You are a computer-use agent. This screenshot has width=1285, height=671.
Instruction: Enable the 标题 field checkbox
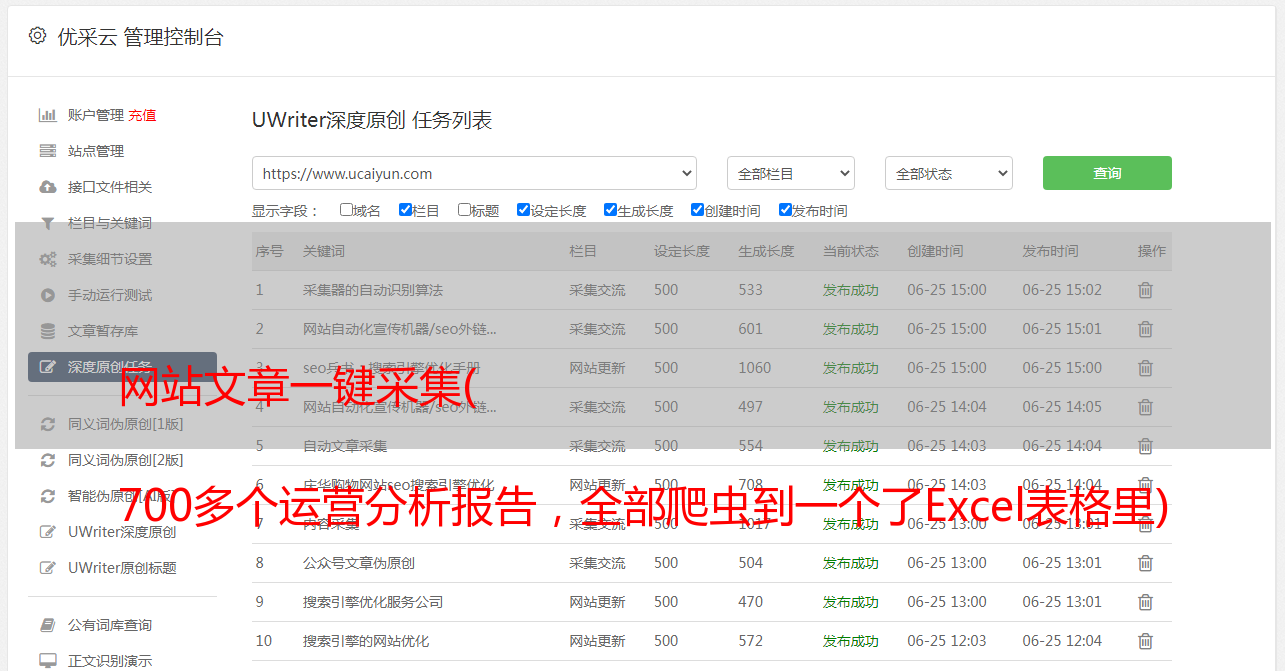pos(464,210)
